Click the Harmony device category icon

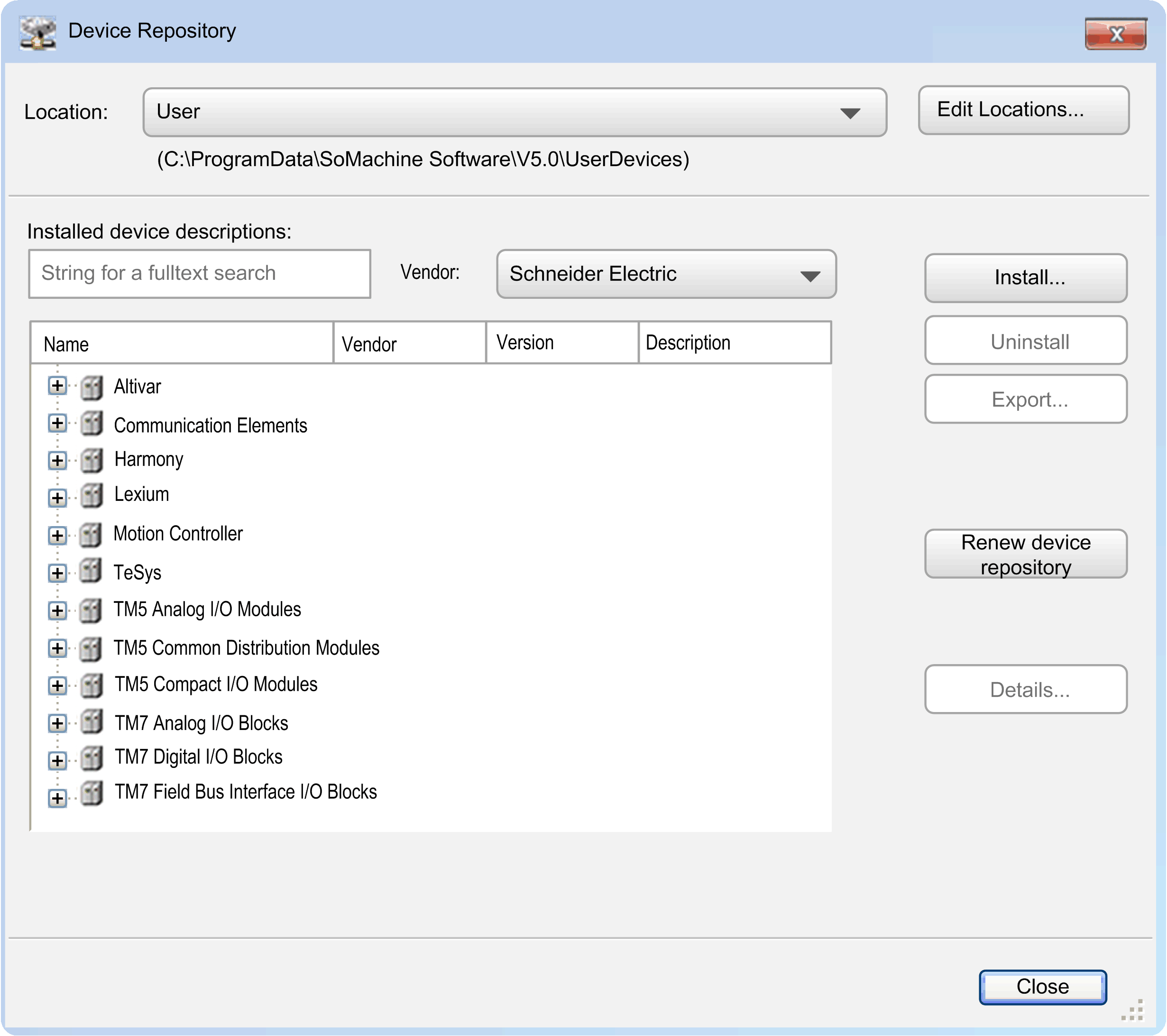(92, 460)
